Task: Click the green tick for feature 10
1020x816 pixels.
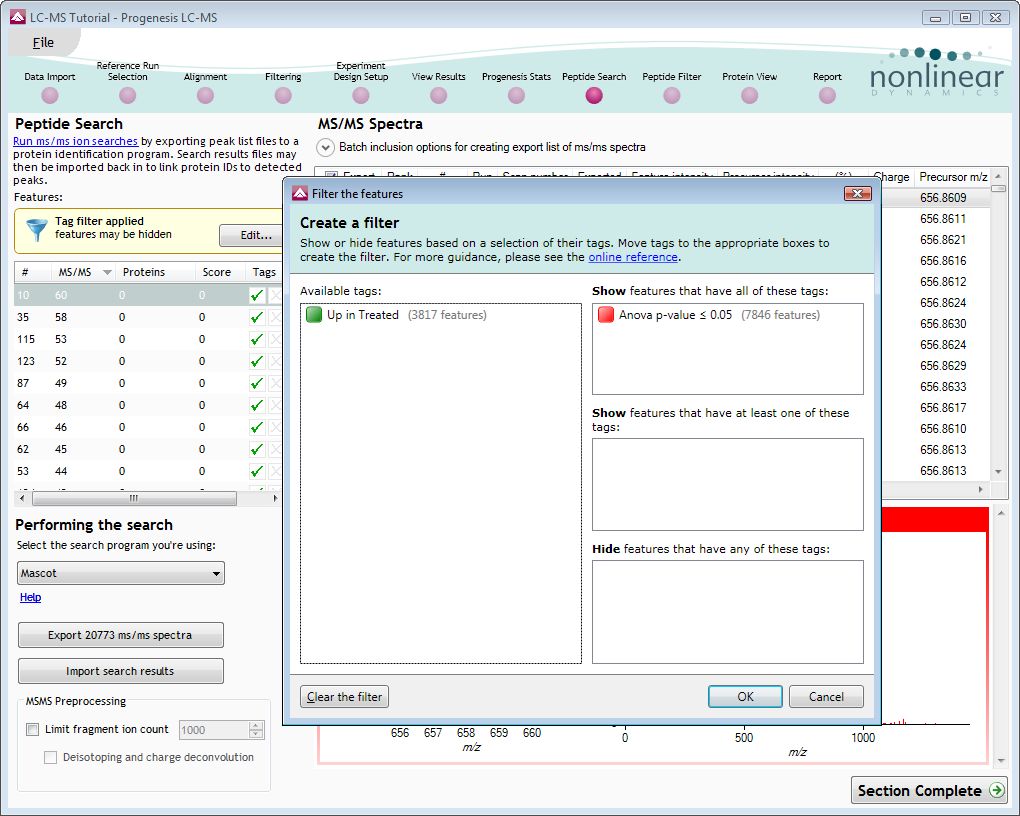Action: tap(257, 295)
